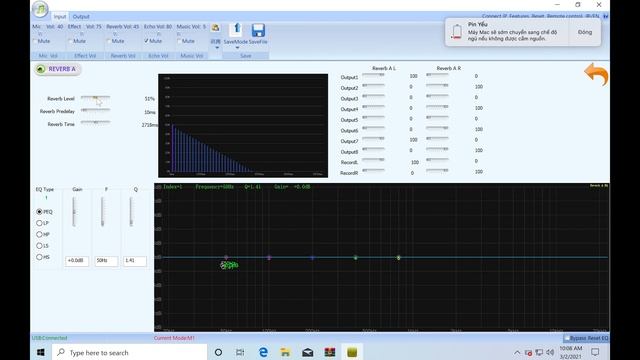Click the Gain +0.0dB input field
The height and width of the screenshot is (360, 640).
77,261
